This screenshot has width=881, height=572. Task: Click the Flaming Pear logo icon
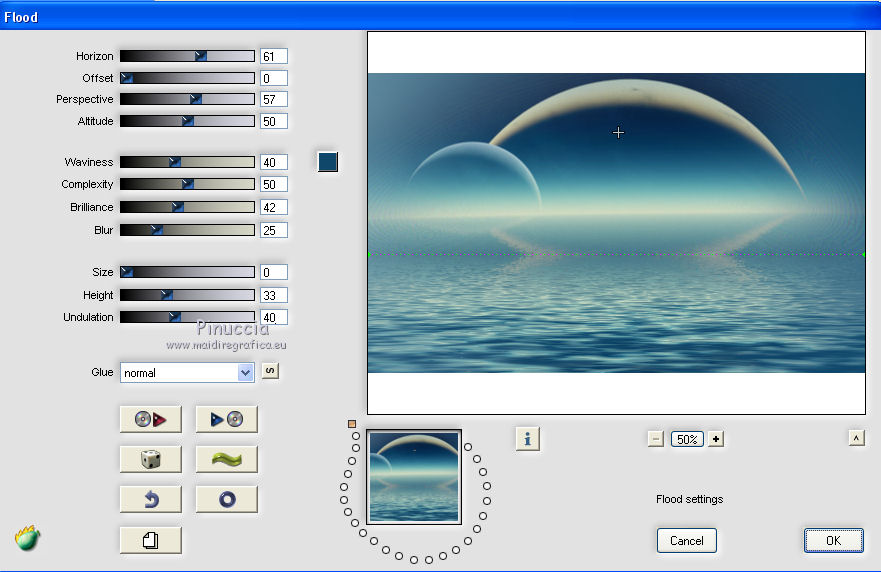point(28,538)
